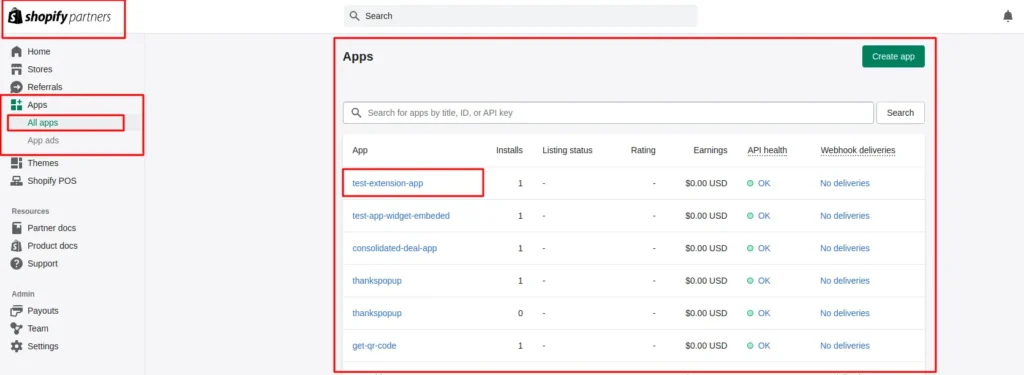Click the Shopify POS icon
The height and width of the screenshot is (375, 1024).
(x=17, y=181)
